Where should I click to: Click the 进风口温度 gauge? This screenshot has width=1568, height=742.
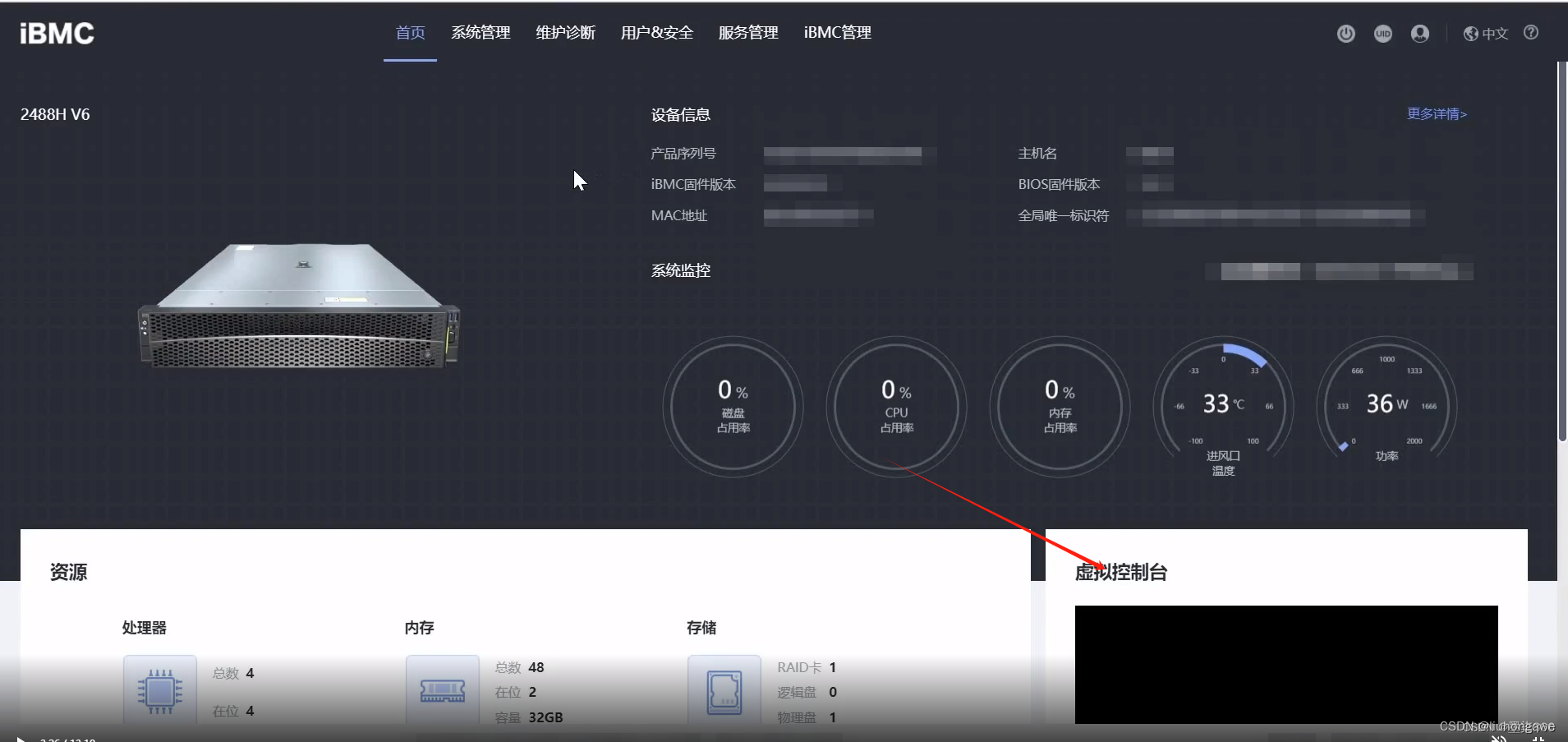click(x=1223, y=407)
